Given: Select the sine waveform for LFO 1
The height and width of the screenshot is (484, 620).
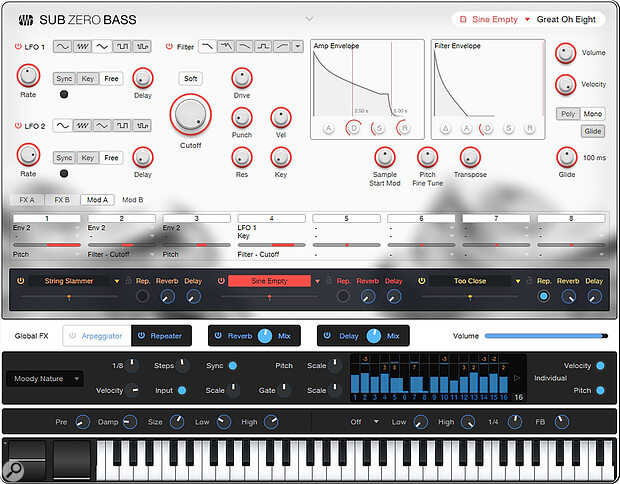Looking at the screenshot, I should coord(62,47).
